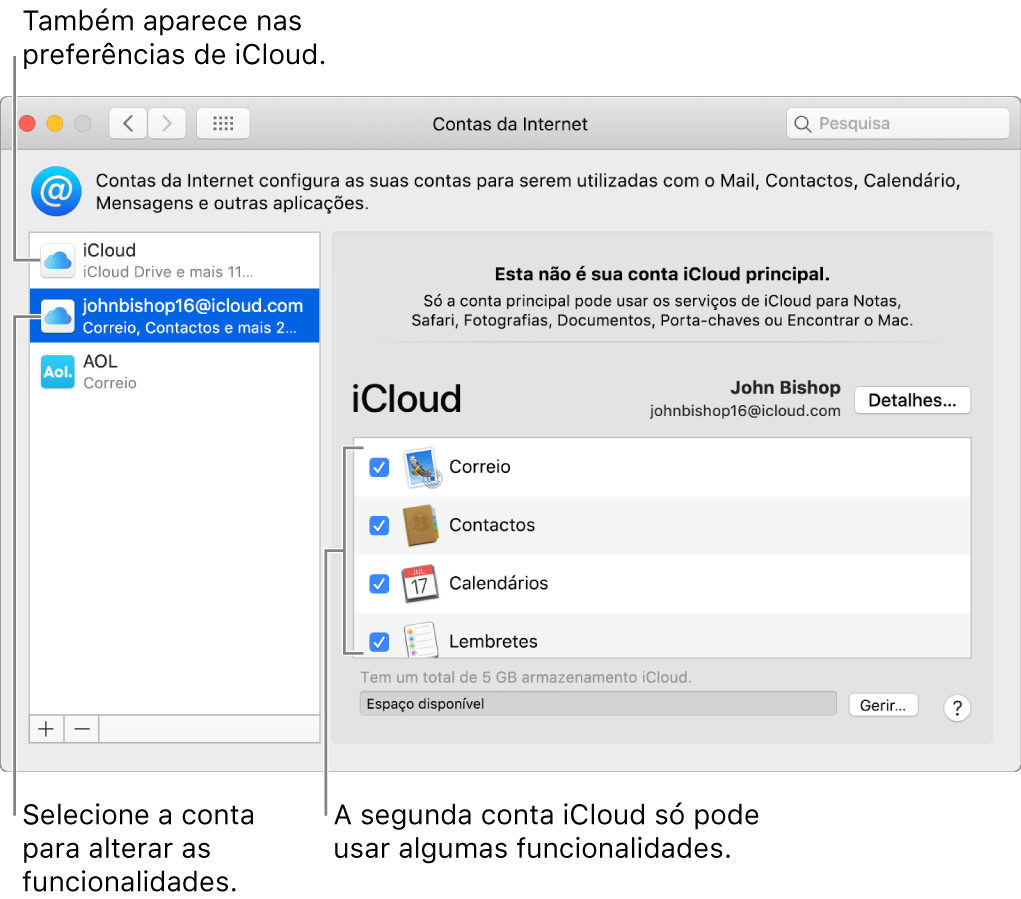Click the back navigation arrow

pyautogui.click(x=128, y=123)
